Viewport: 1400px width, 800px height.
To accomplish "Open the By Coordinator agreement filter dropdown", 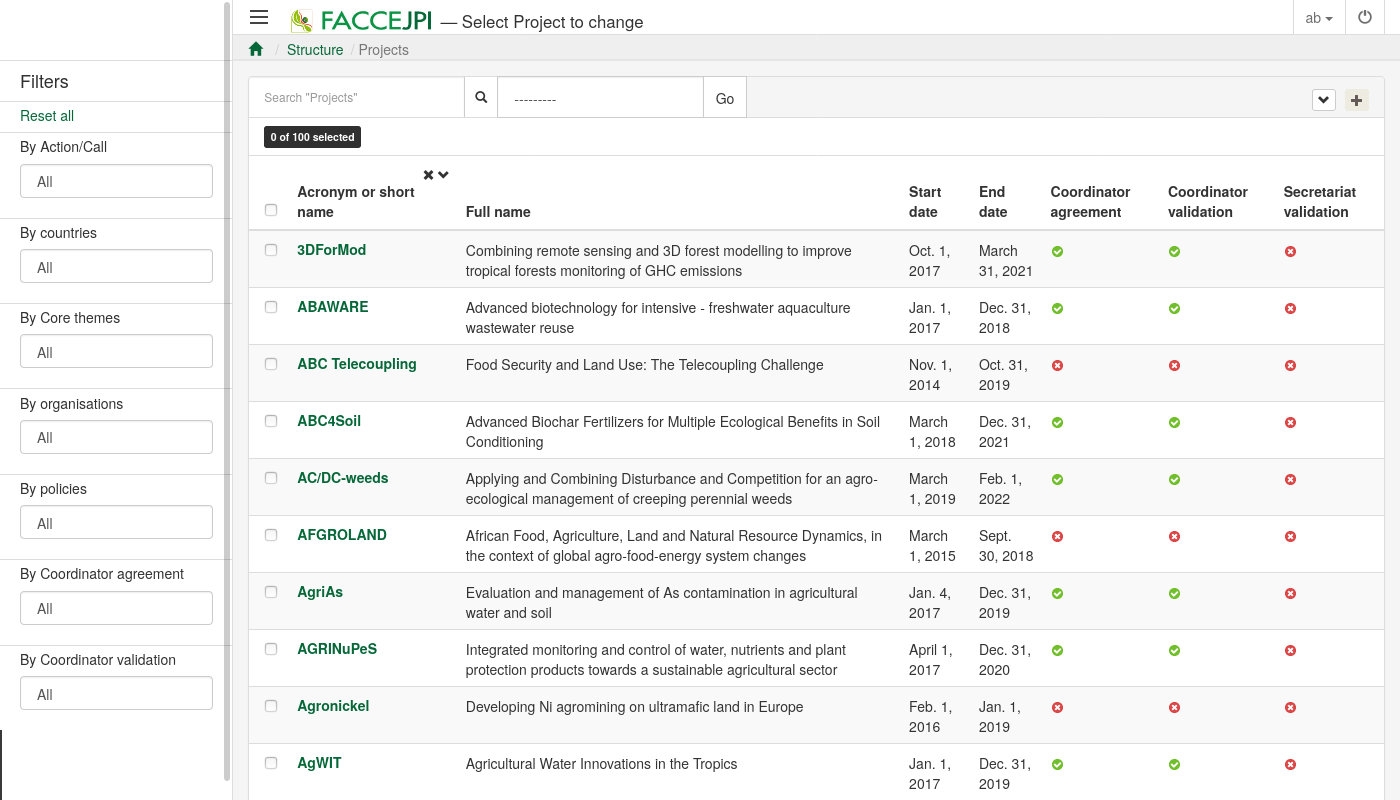I will [x=116, y=608].
